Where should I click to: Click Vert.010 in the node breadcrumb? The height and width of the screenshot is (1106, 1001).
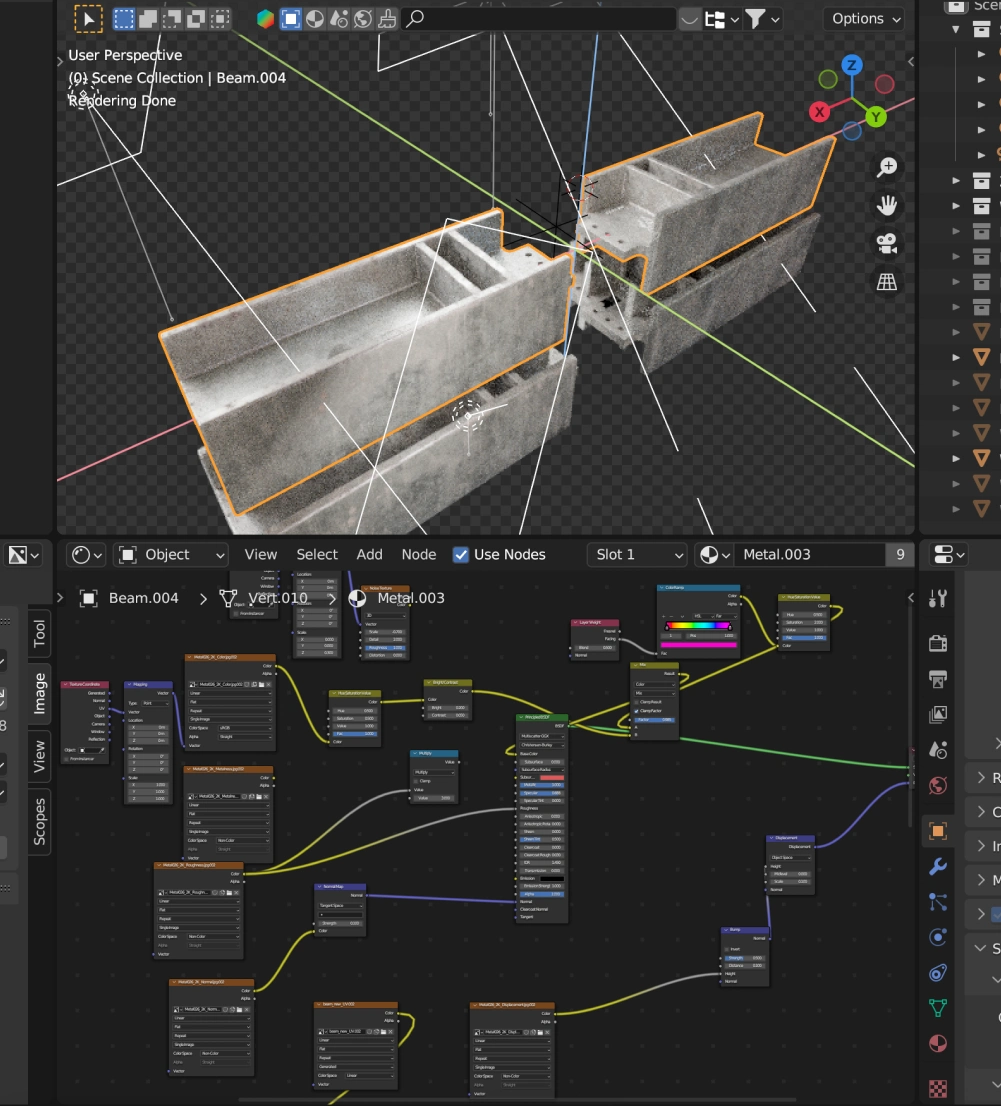[277, 598]
